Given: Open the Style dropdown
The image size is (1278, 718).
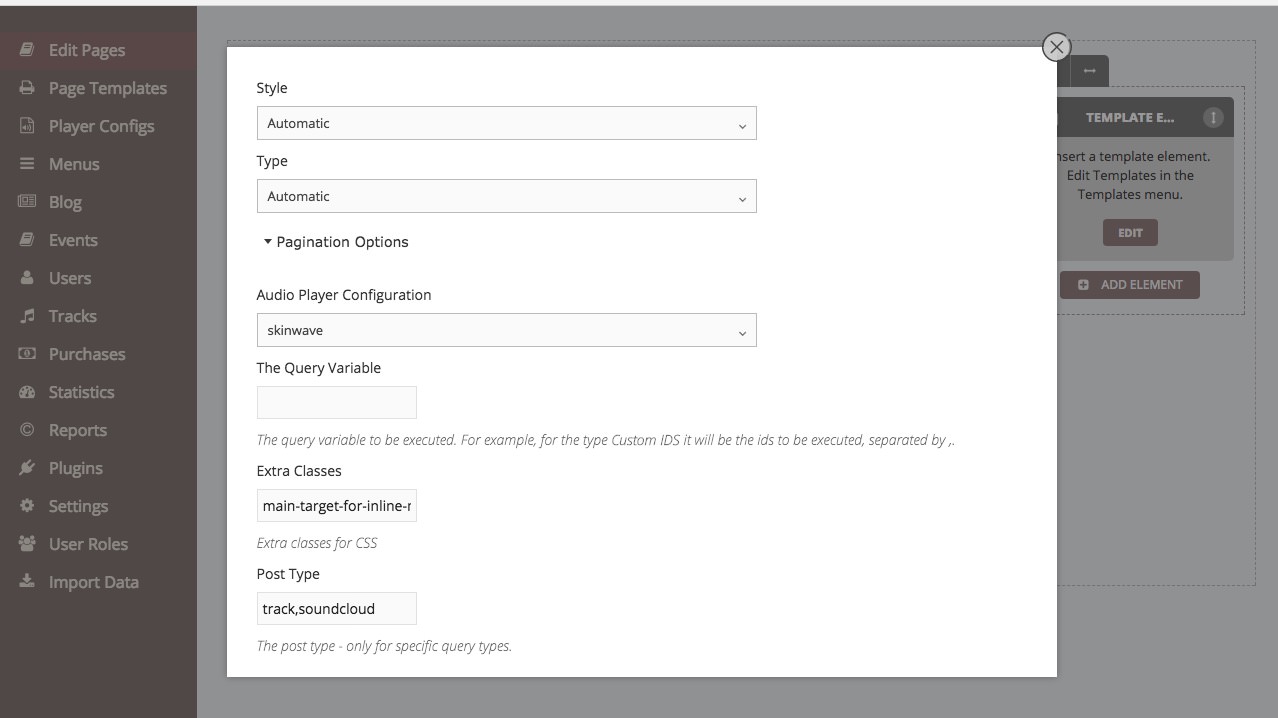Looking at the screenshot, I should click(x=506, y=123).
